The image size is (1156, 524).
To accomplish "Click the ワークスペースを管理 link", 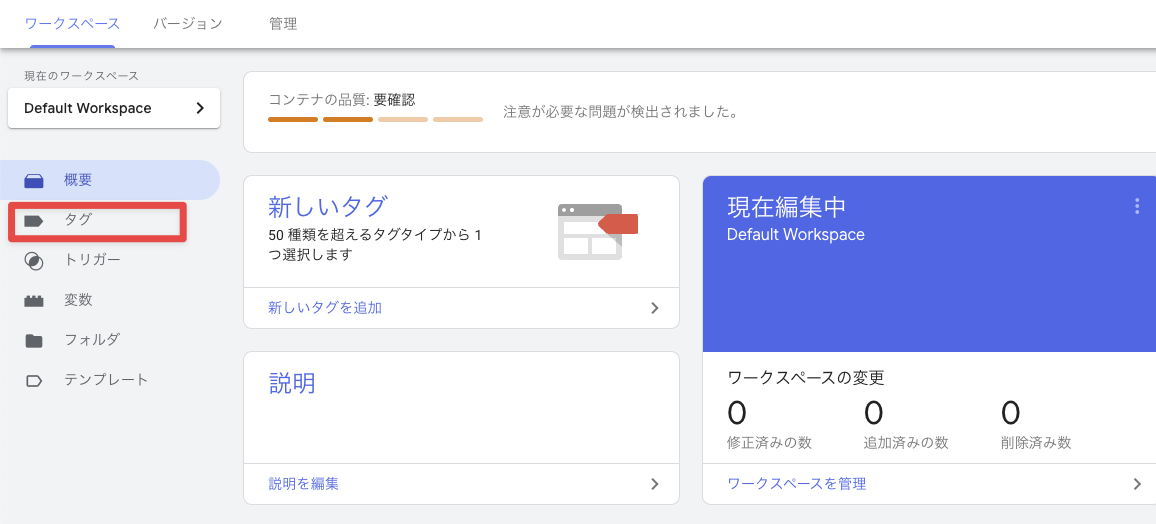I will (796, 484).
